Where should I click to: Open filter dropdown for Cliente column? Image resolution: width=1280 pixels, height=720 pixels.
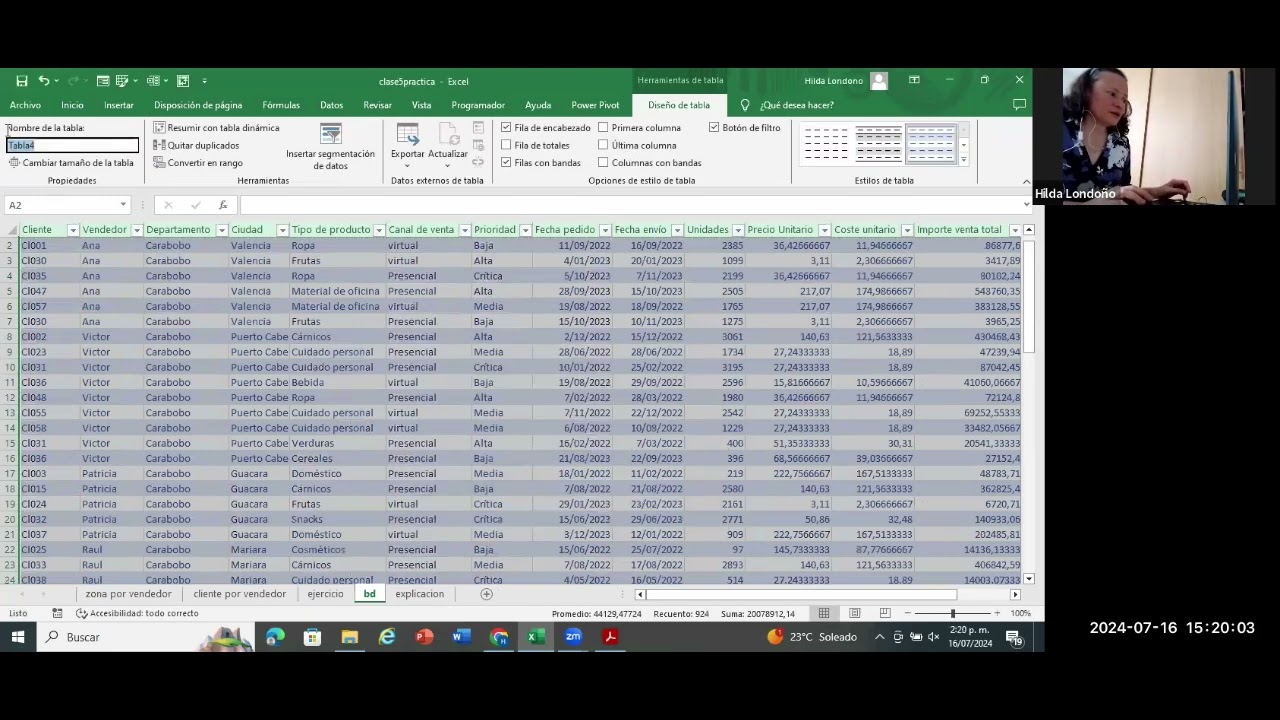[72, 230]
